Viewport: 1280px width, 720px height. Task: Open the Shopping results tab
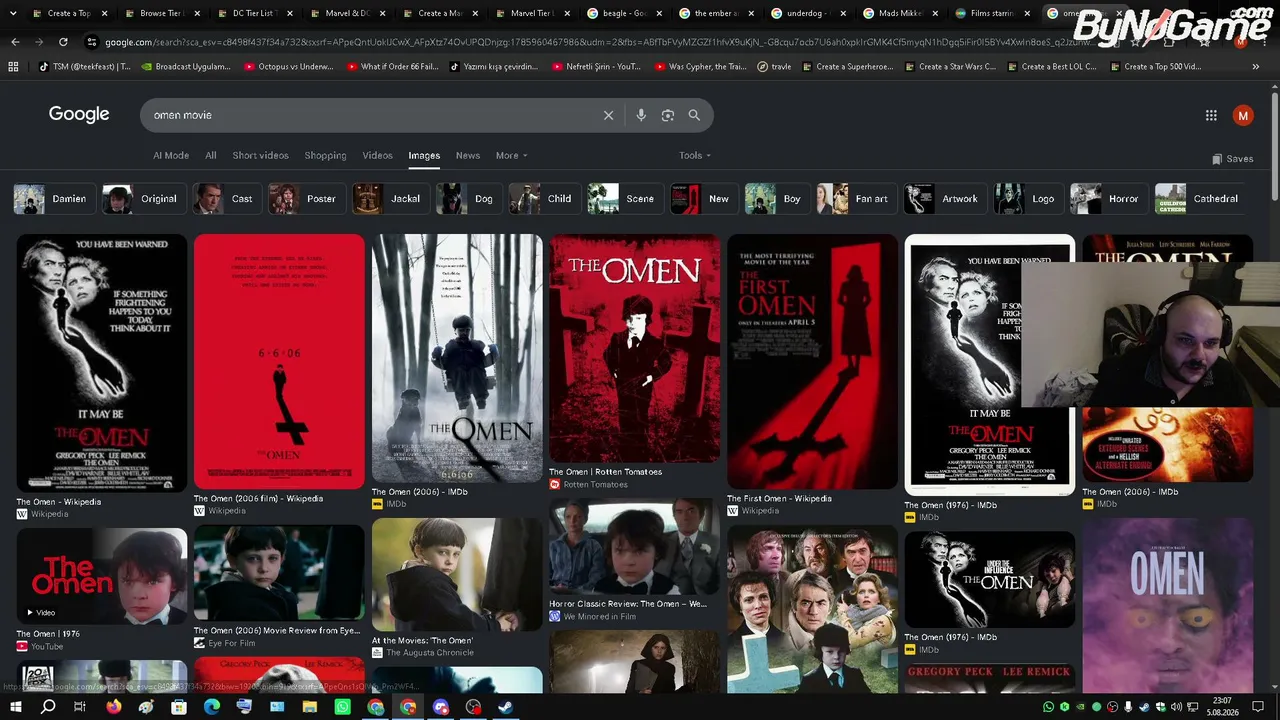click(x=325, y=155)
